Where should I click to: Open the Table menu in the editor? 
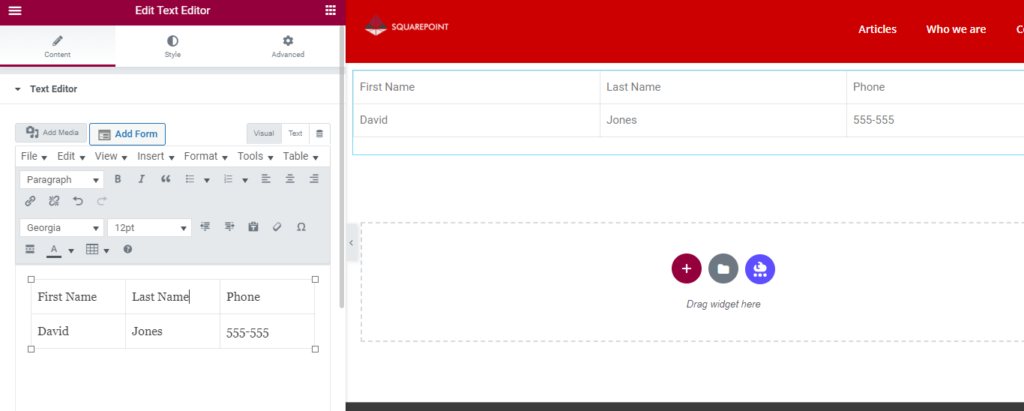point(300,157)
